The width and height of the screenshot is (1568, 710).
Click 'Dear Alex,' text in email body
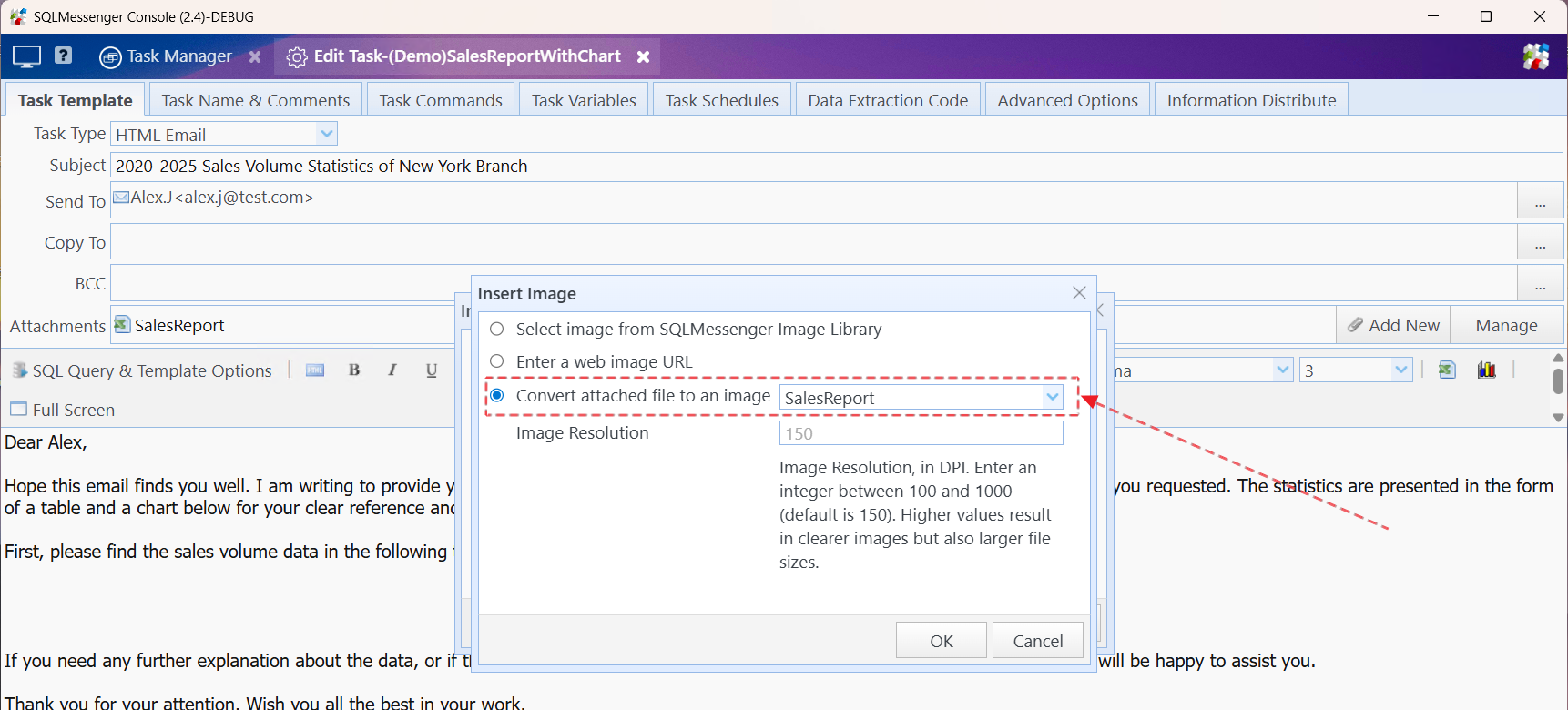click(x=46, y=442)
